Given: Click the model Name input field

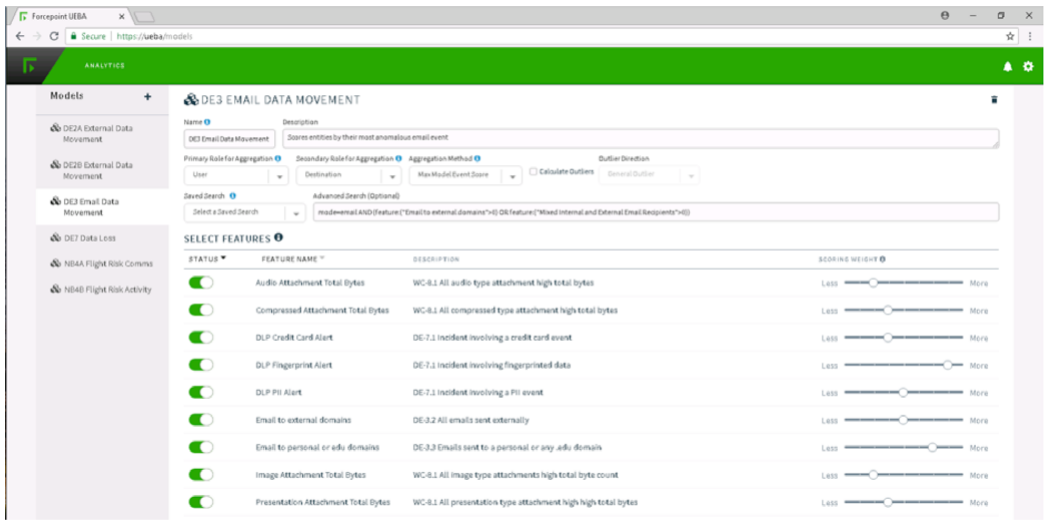Looking at the screenshot, I should click(x=229, y=138).
